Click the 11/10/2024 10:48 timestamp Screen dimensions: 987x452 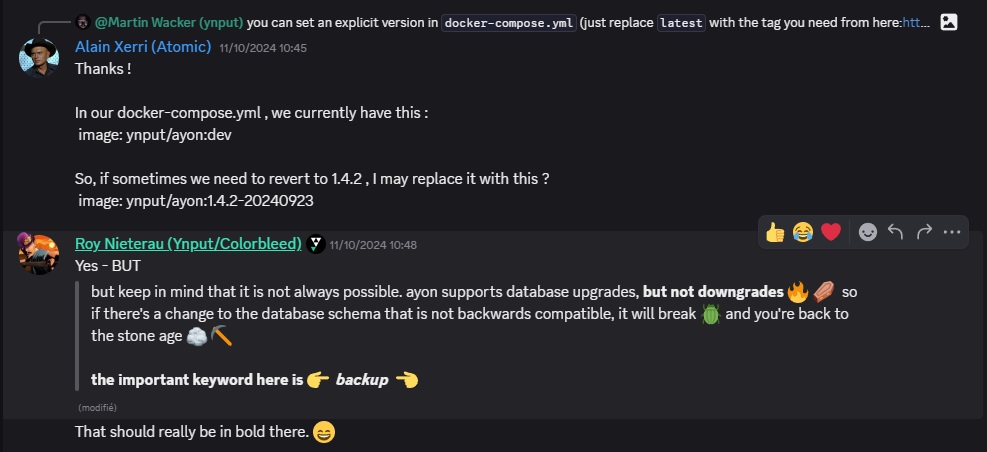373,245
